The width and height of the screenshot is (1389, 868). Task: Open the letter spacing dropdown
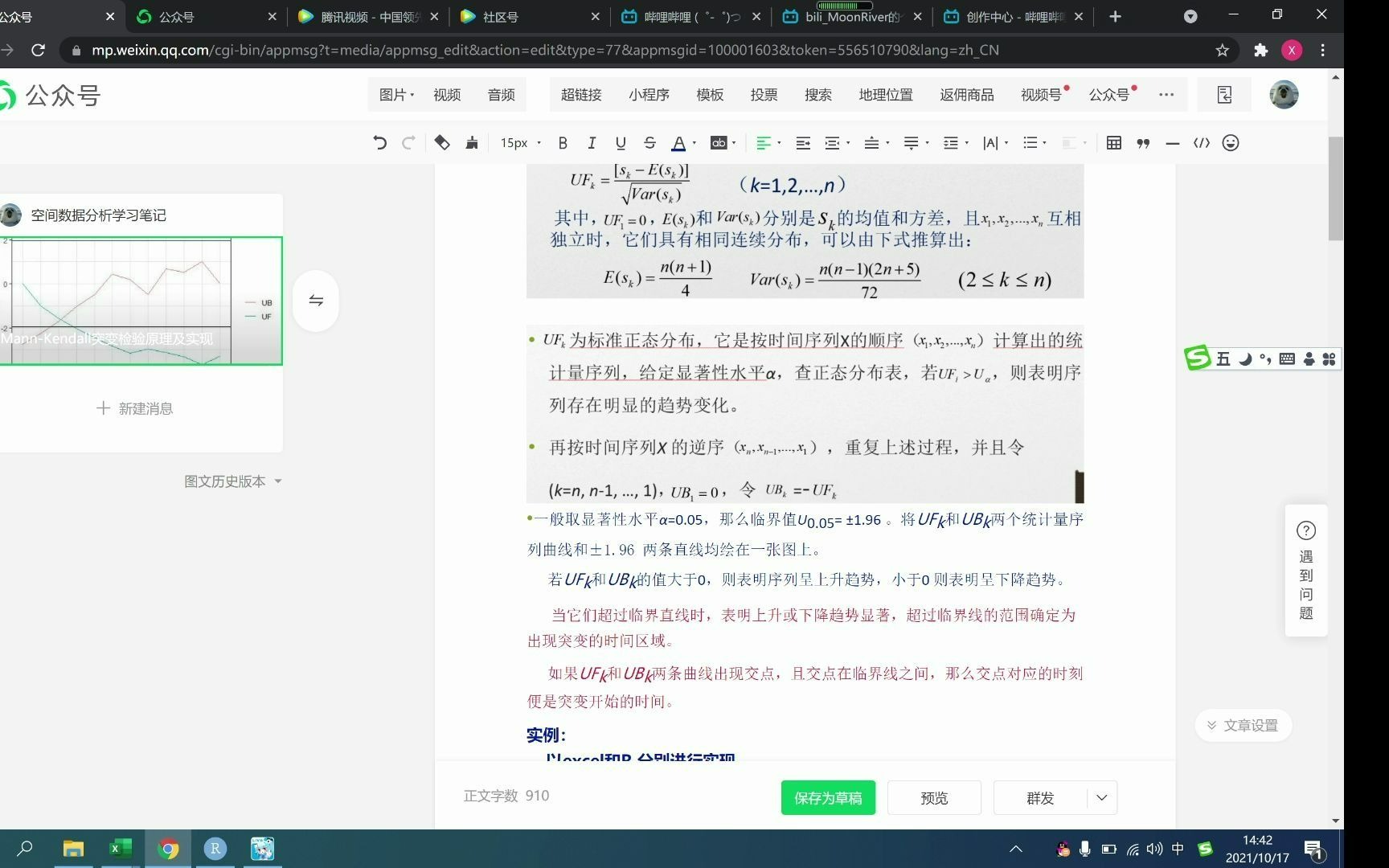pos(995,143)
